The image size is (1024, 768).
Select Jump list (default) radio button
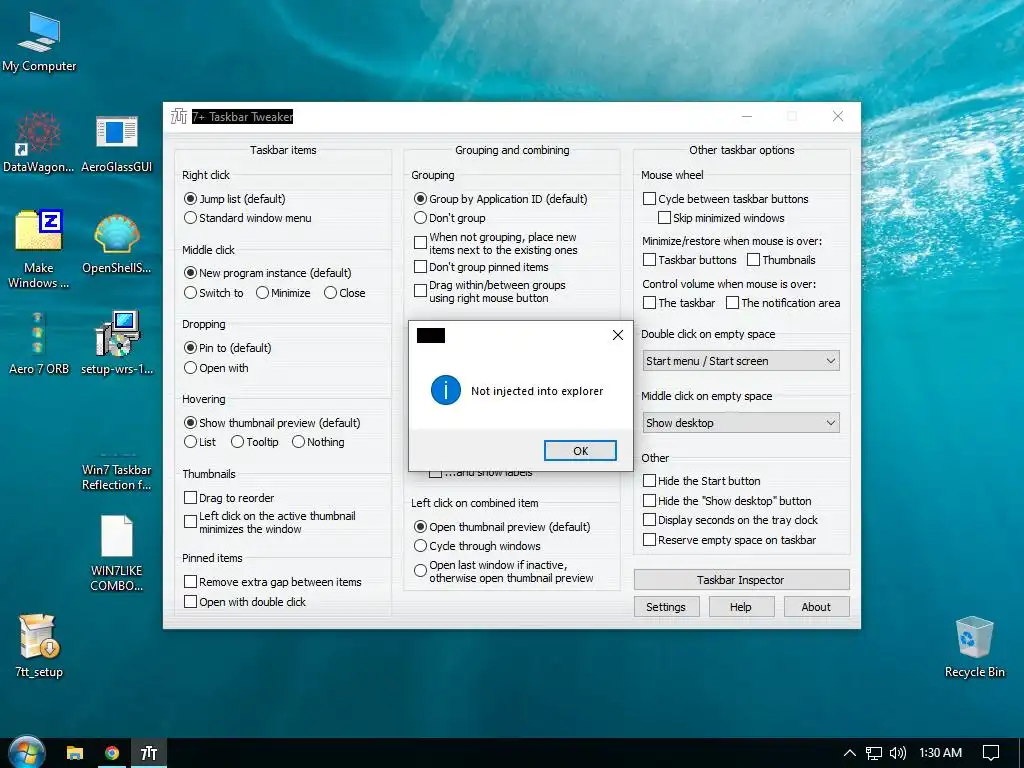point(235,199)
